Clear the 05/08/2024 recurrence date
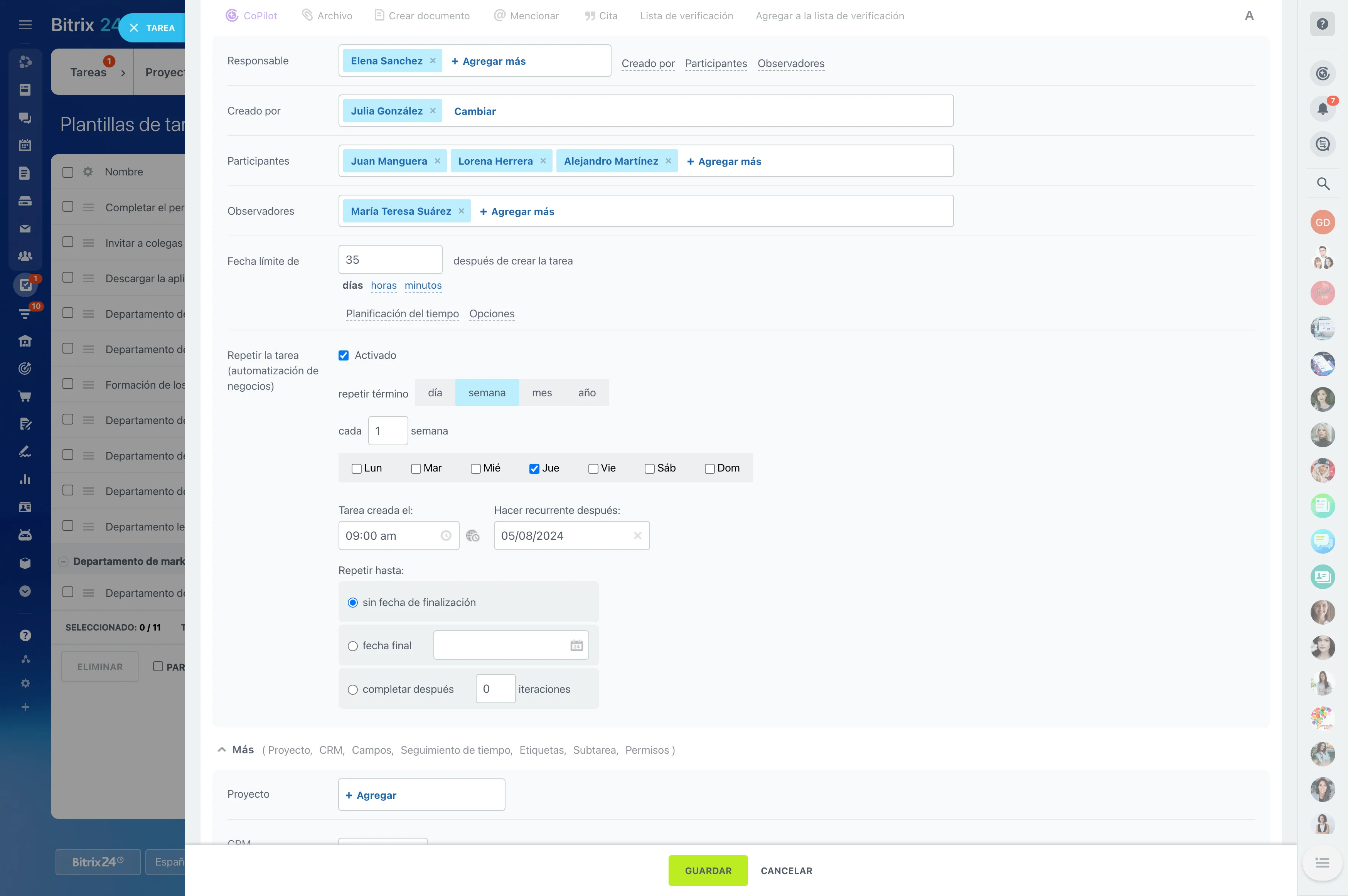 coord(637,536)
